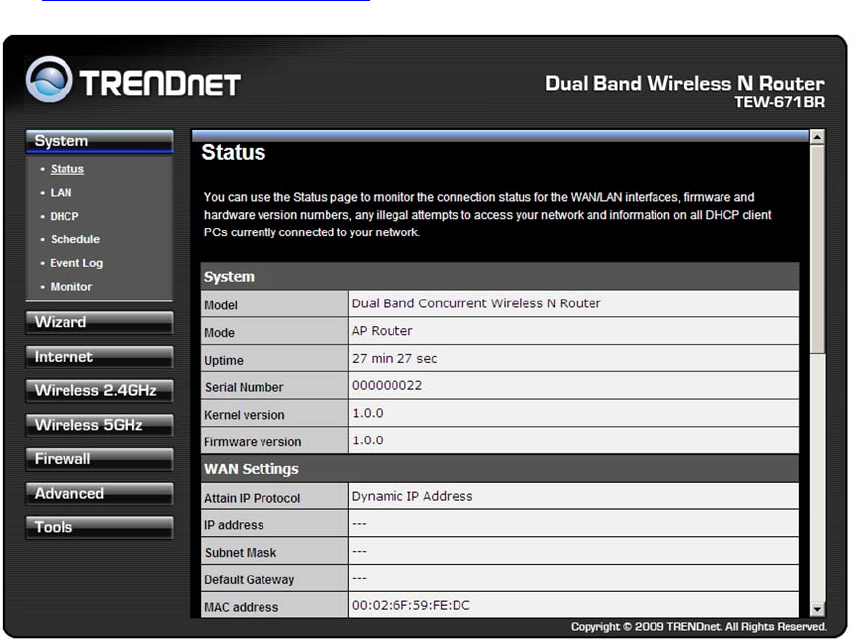Select the Firmware version '1.0.0' value

[x=367, y=441]
